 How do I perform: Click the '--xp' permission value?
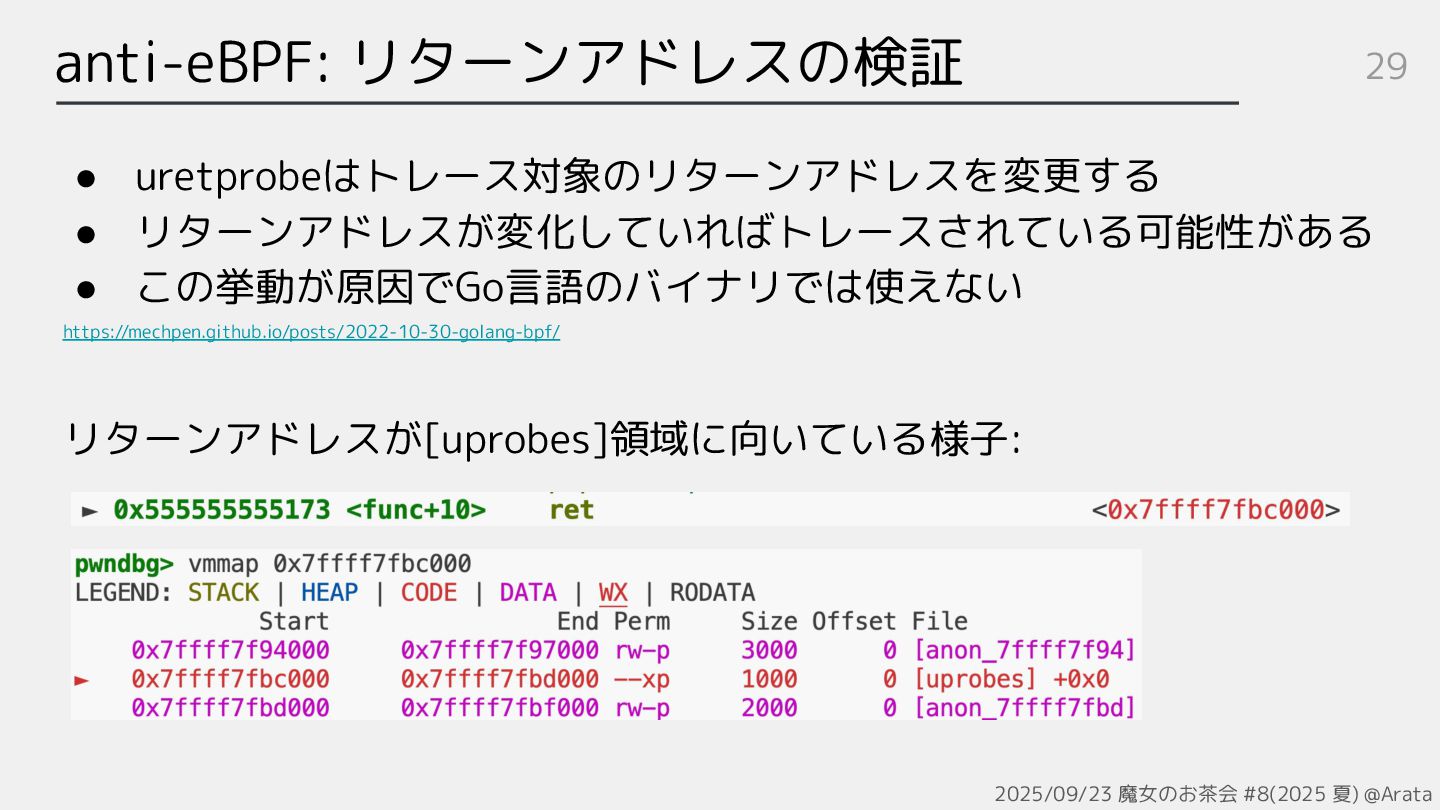pos(642,679)
